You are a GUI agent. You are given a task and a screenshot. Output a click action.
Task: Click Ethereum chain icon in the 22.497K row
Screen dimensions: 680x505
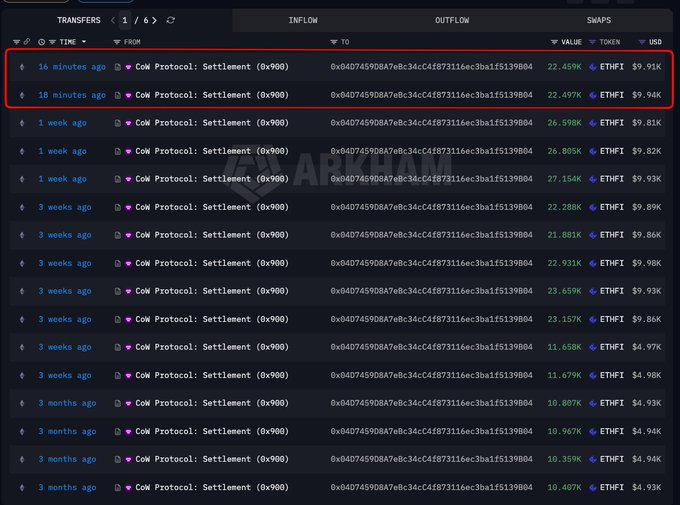click(x=22, y=95)
